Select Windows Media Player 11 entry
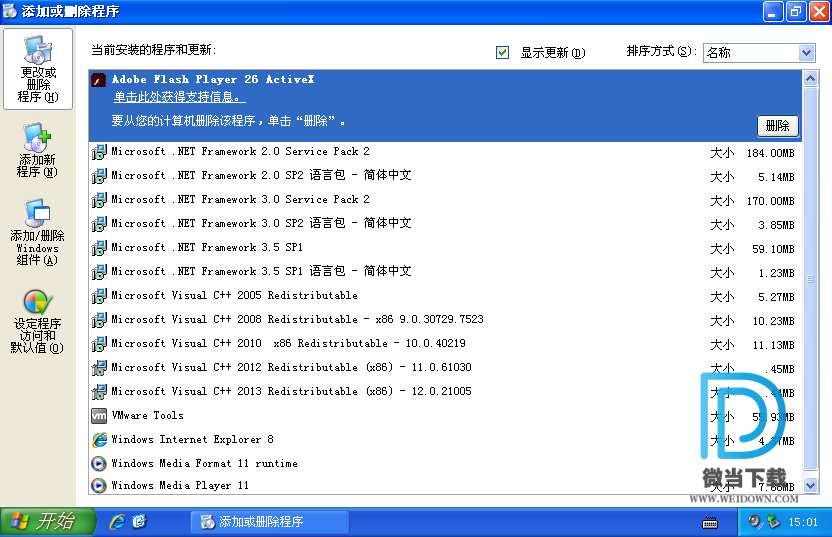The image size is (832, 537). 445,486
